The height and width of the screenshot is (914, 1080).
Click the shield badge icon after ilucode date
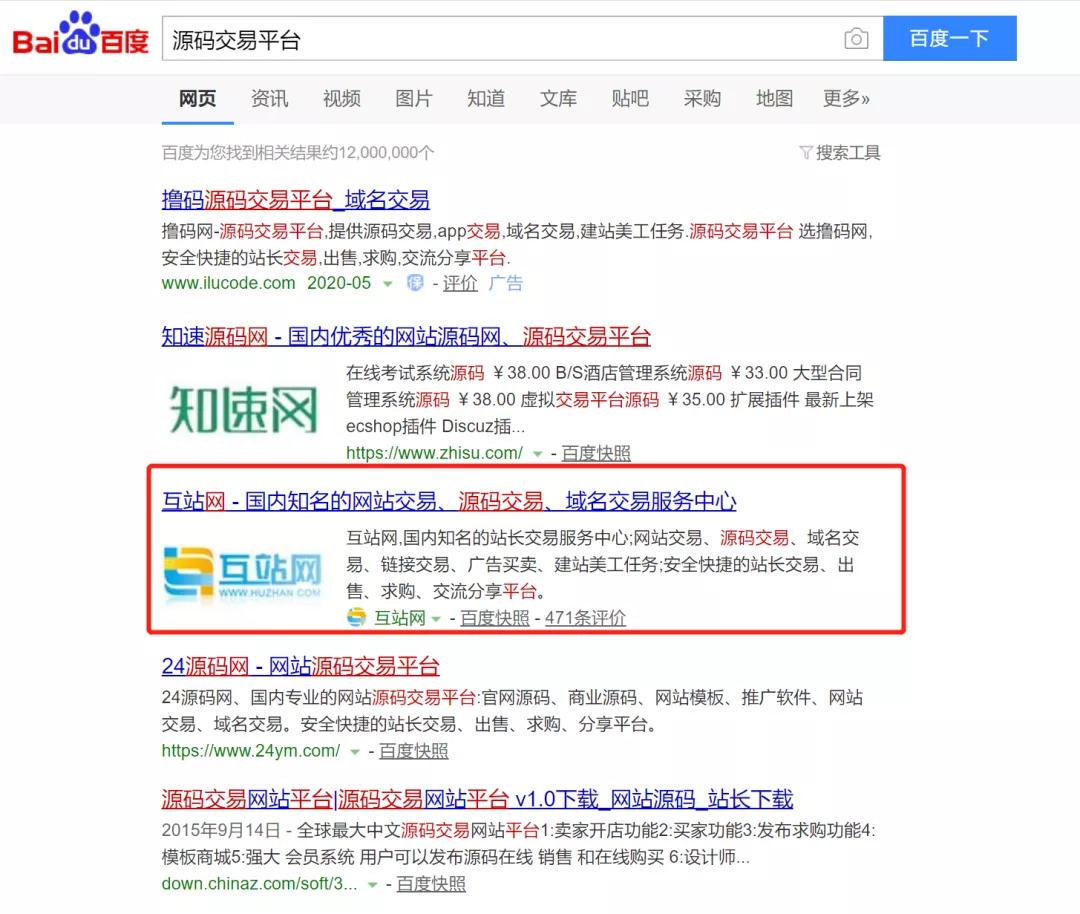(415, 284)
